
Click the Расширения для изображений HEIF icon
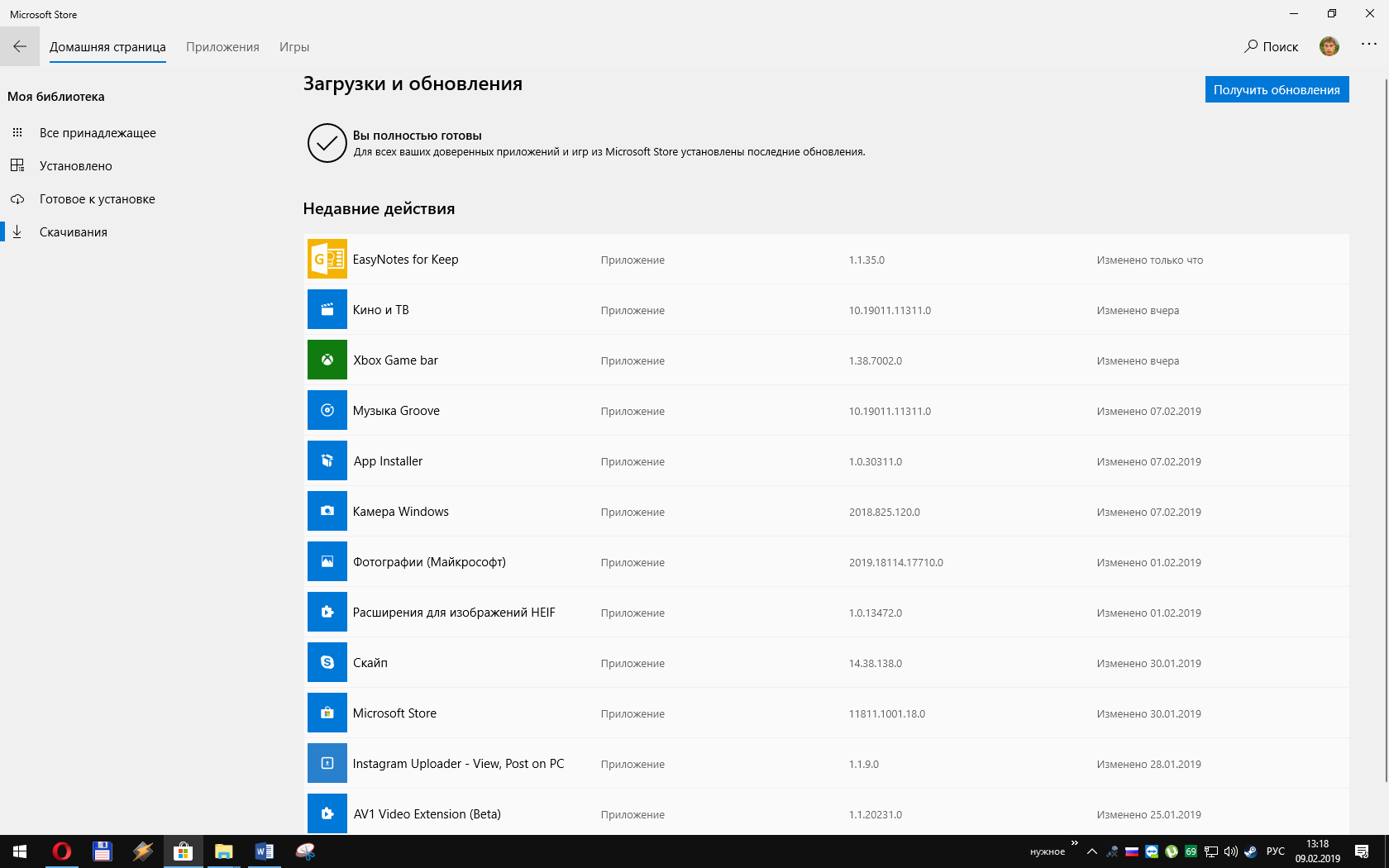(327, 612)
